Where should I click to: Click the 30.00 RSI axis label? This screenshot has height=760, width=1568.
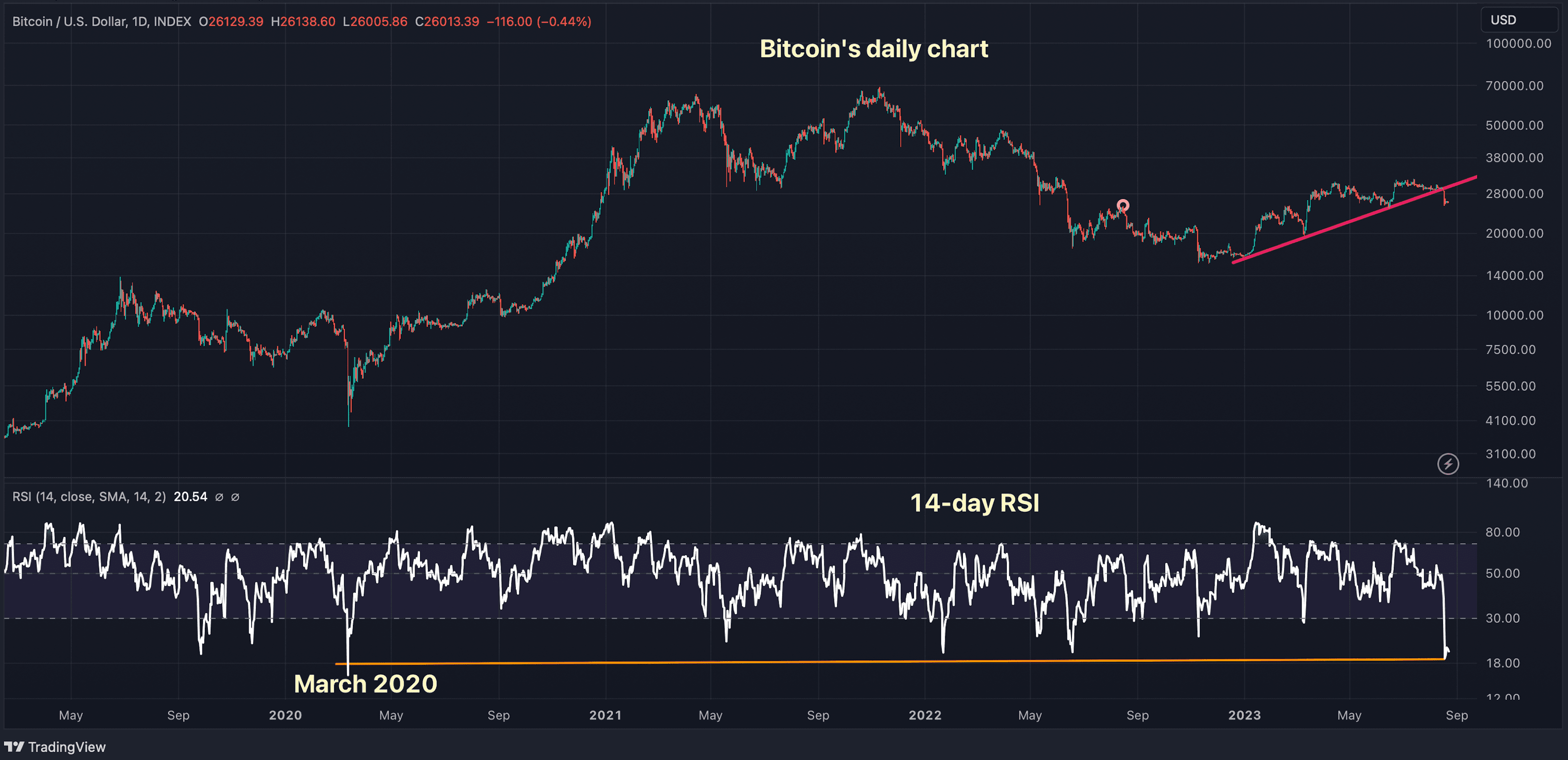tap(1502, 619)
